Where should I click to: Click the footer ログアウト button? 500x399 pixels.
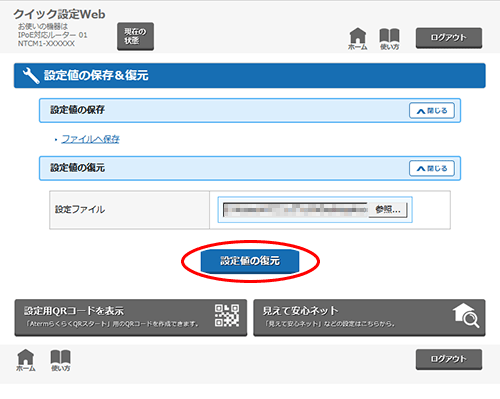coord(449,359)
